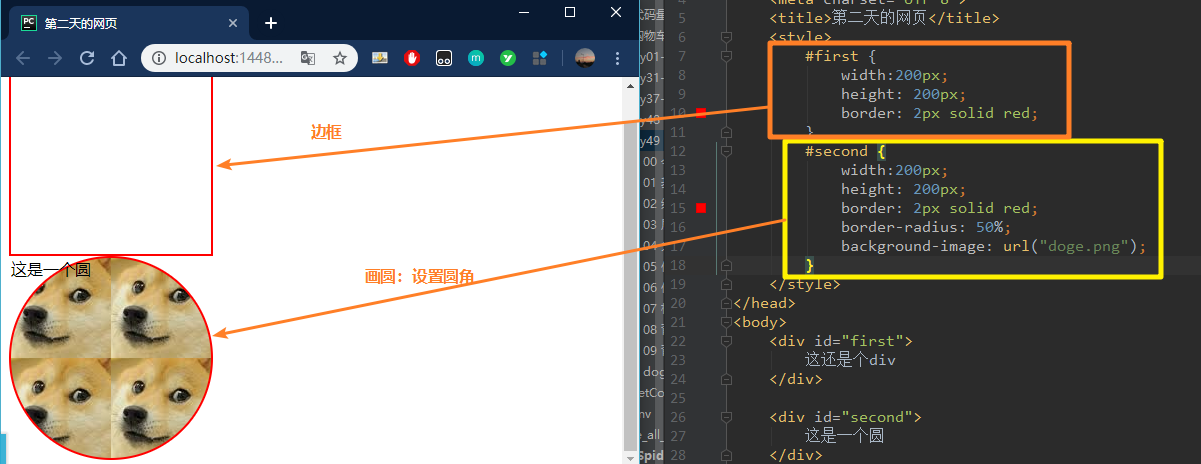Click the browser forward arrow
Image resolution: width=1201 pixels, height=464 pixels.
(x=55, y=59)
